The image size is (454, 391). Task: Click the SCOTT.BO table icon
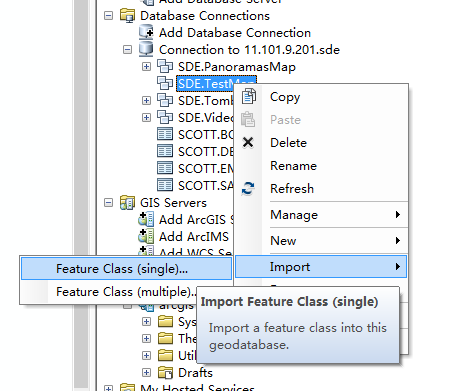[x=165, y=134]
